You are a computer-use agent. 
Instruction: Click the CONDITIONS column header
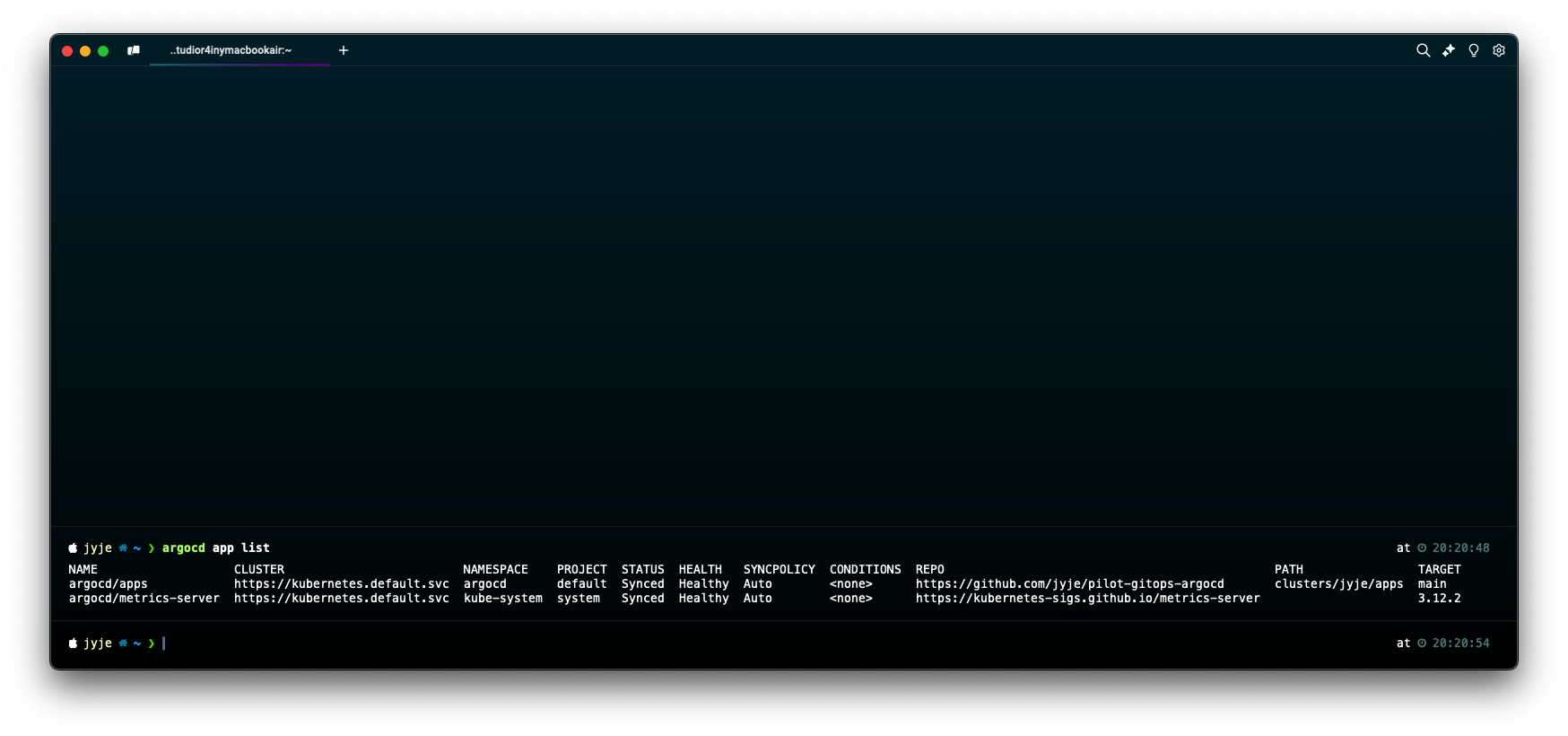point(866,569)
